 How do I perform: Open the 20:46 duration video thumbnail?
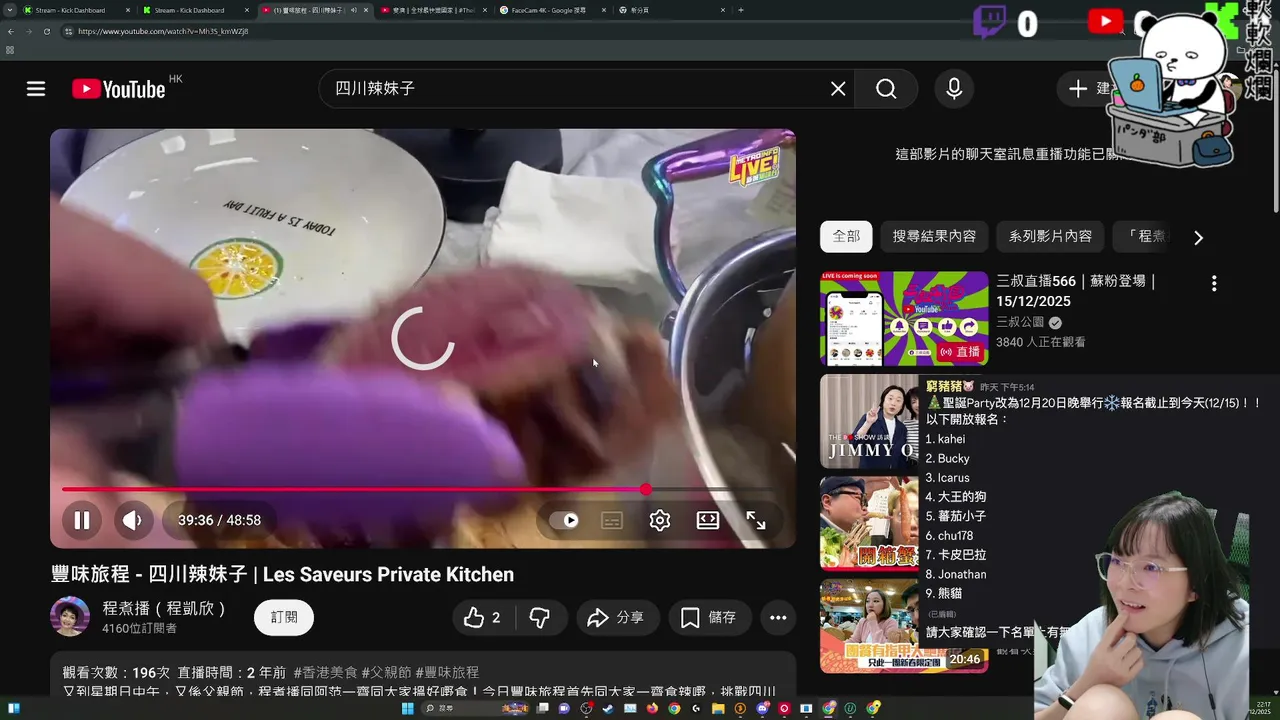click(904, 626)
